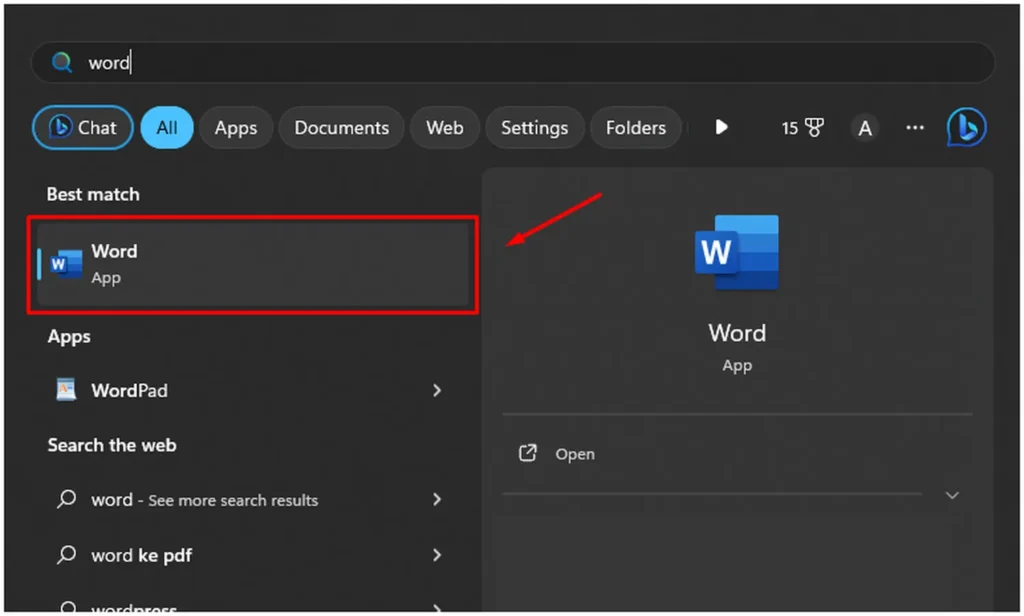The height and width of the screenshot is (616, 1024).
Task: Show more filters with the play arrow
Action: pos(721,127)
